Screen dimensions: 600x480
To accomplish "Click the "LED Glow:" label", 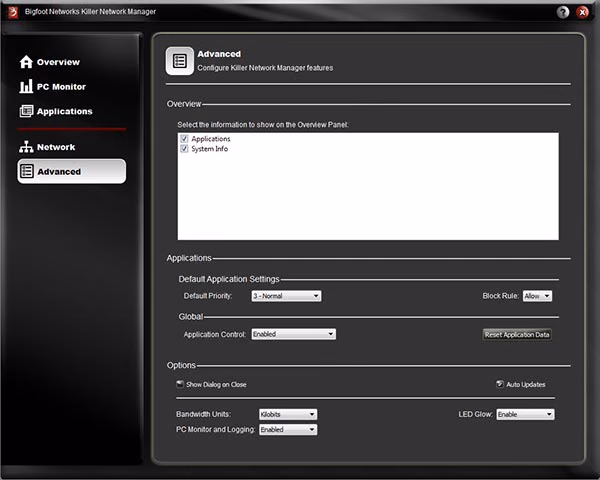I will 475,414.
